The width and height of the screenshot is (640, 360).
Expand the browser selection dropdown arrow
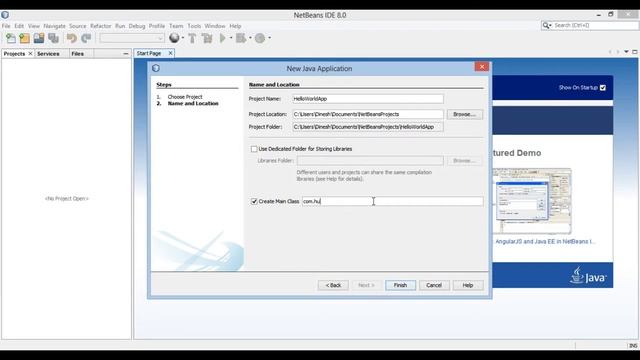[182, 38]
